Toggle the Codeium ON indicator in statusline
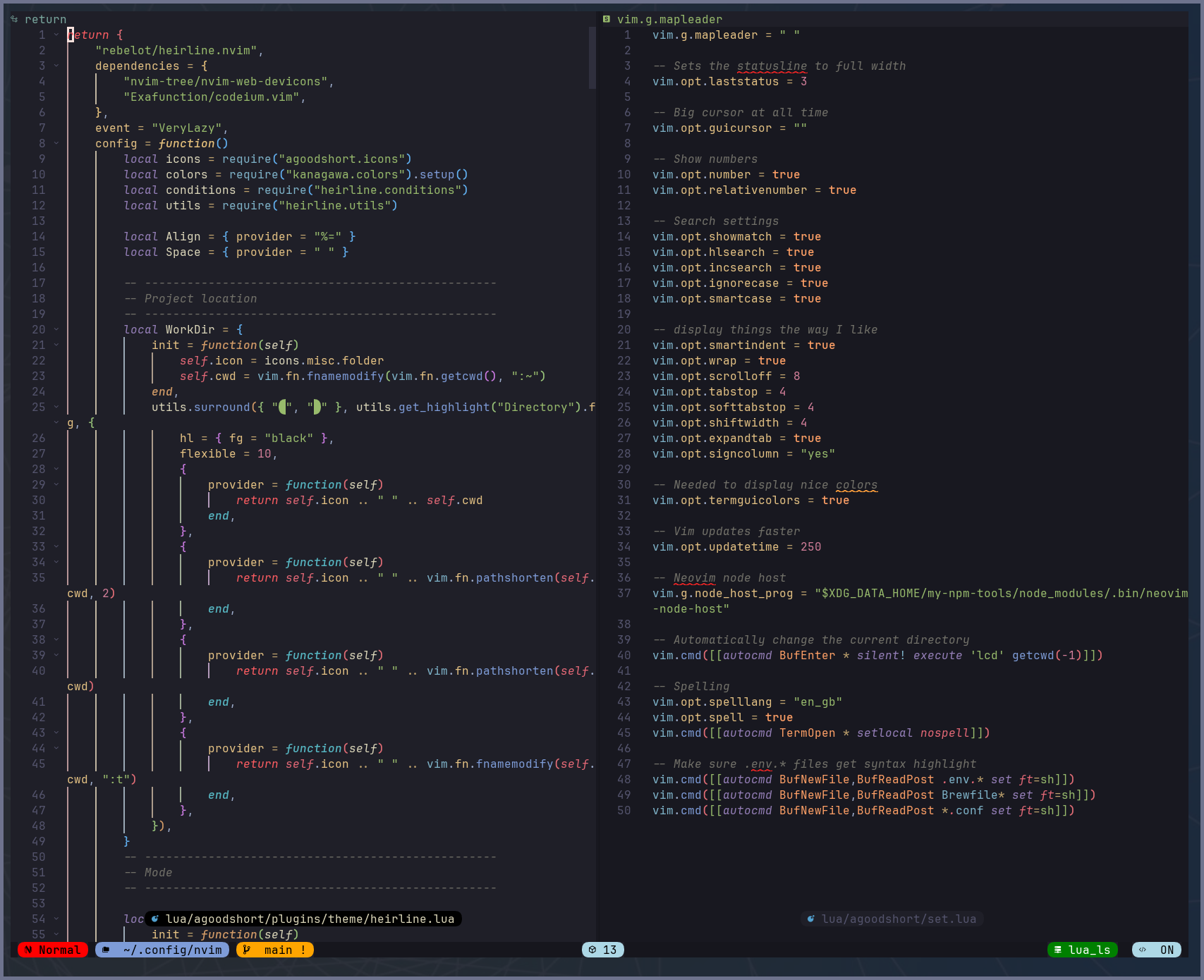The image size is (1204, 980). point(1157,950)
